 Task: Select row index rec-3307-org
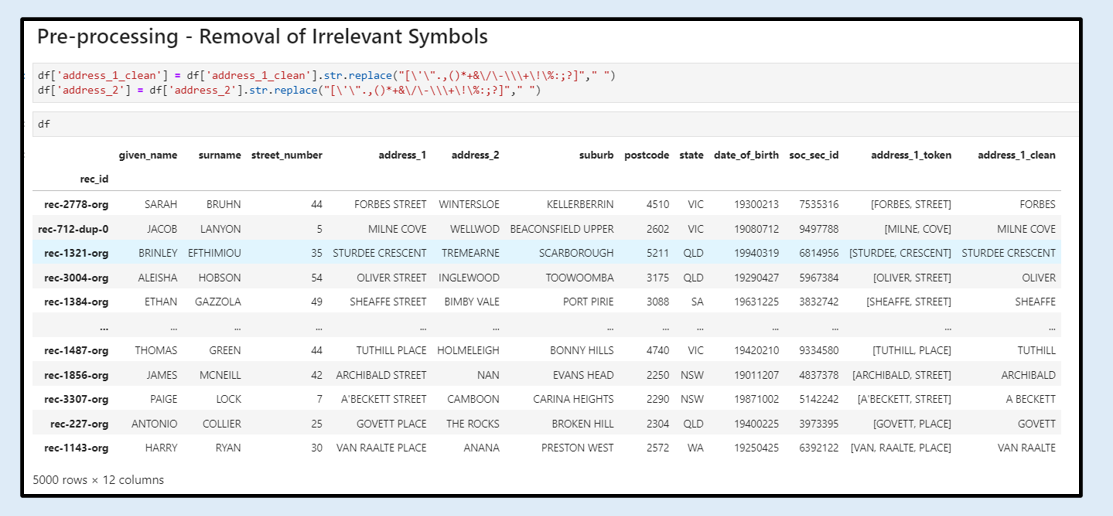coord(76,399)
